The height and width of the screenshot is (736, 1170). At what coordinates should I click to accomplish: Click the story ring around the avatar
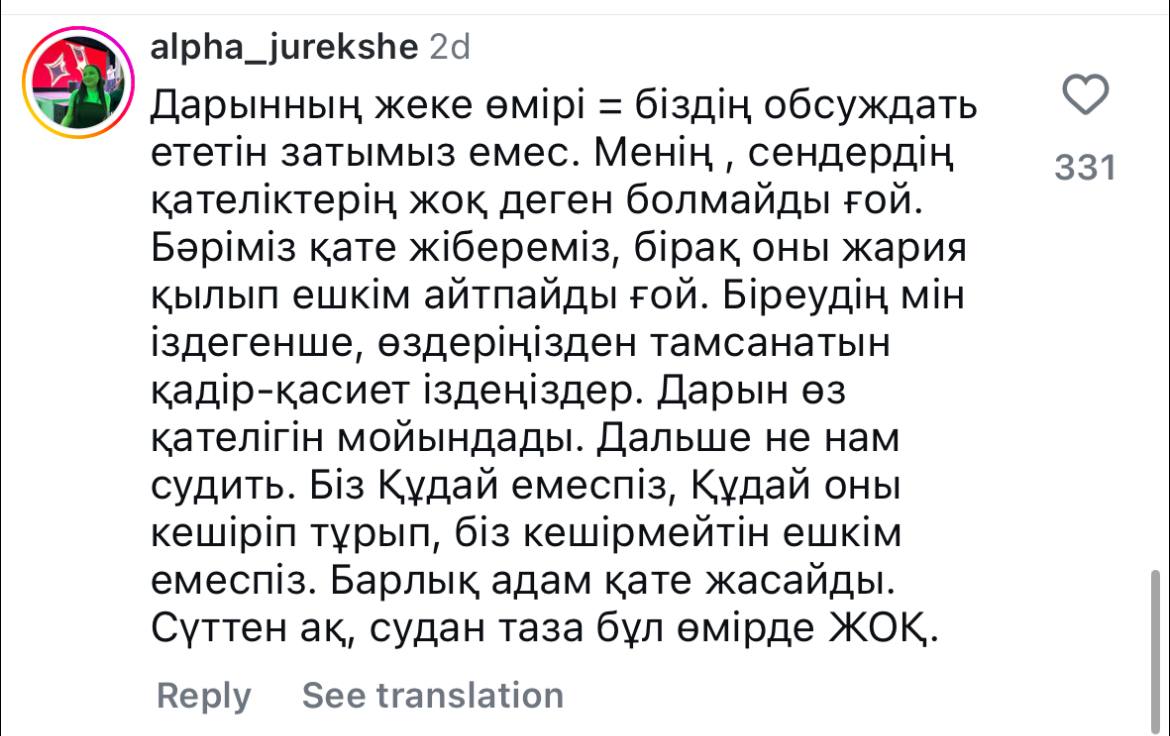pyautogui.click(x=78, y=82)
